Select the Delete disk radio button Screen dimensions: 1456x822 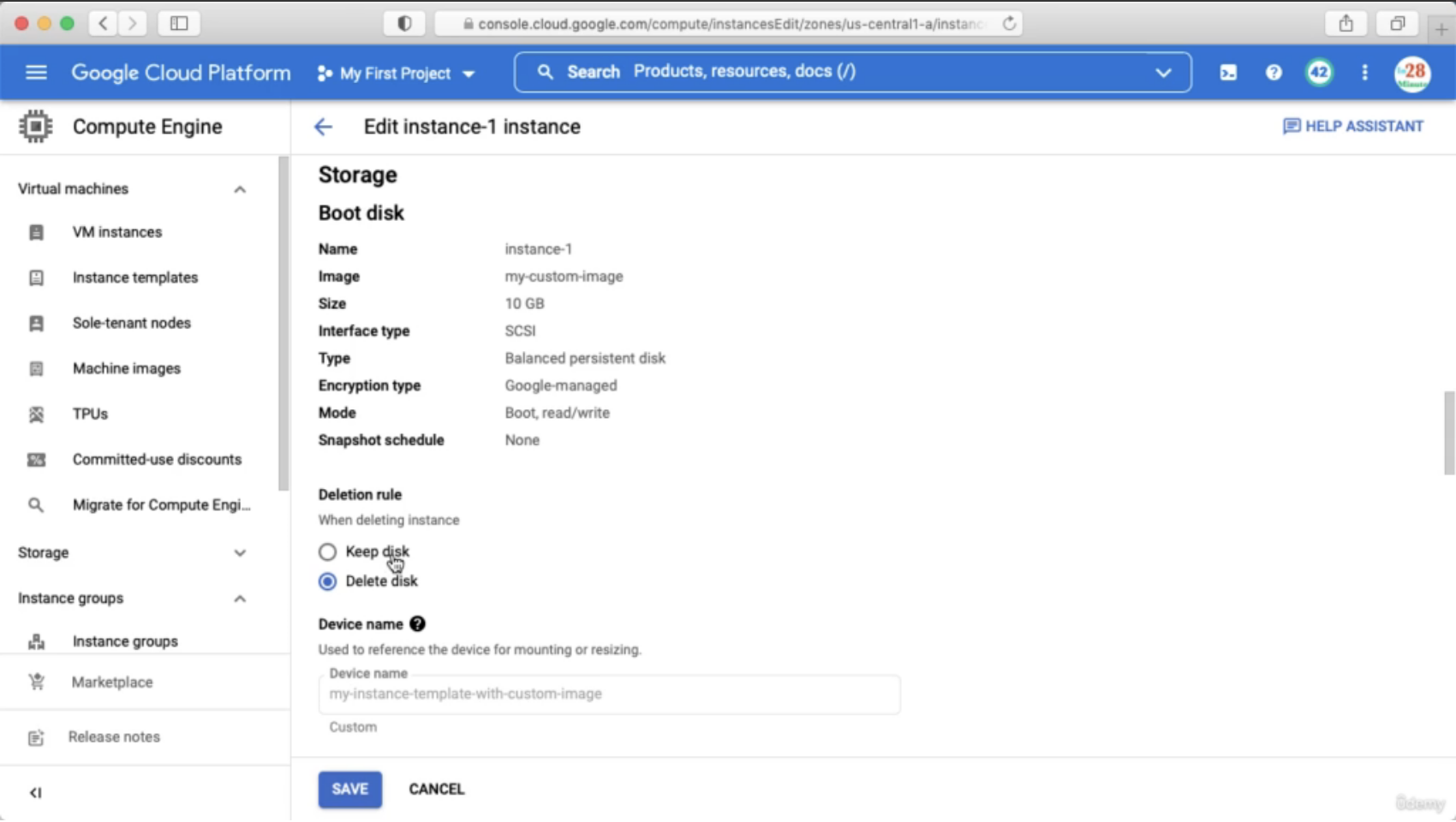click(x=327, y=581)
